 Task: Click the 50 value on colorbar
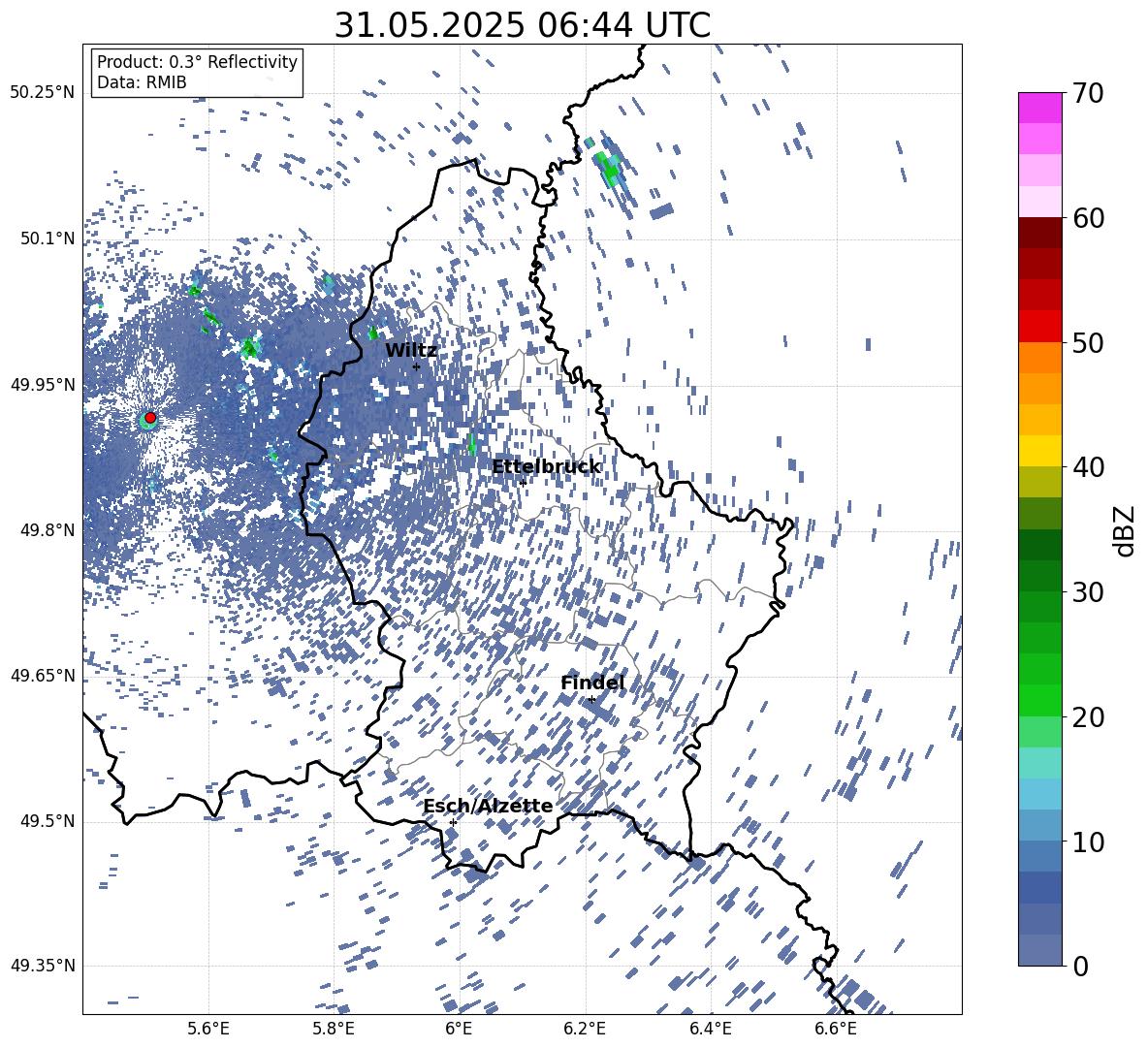click(x=1088, y=342)
